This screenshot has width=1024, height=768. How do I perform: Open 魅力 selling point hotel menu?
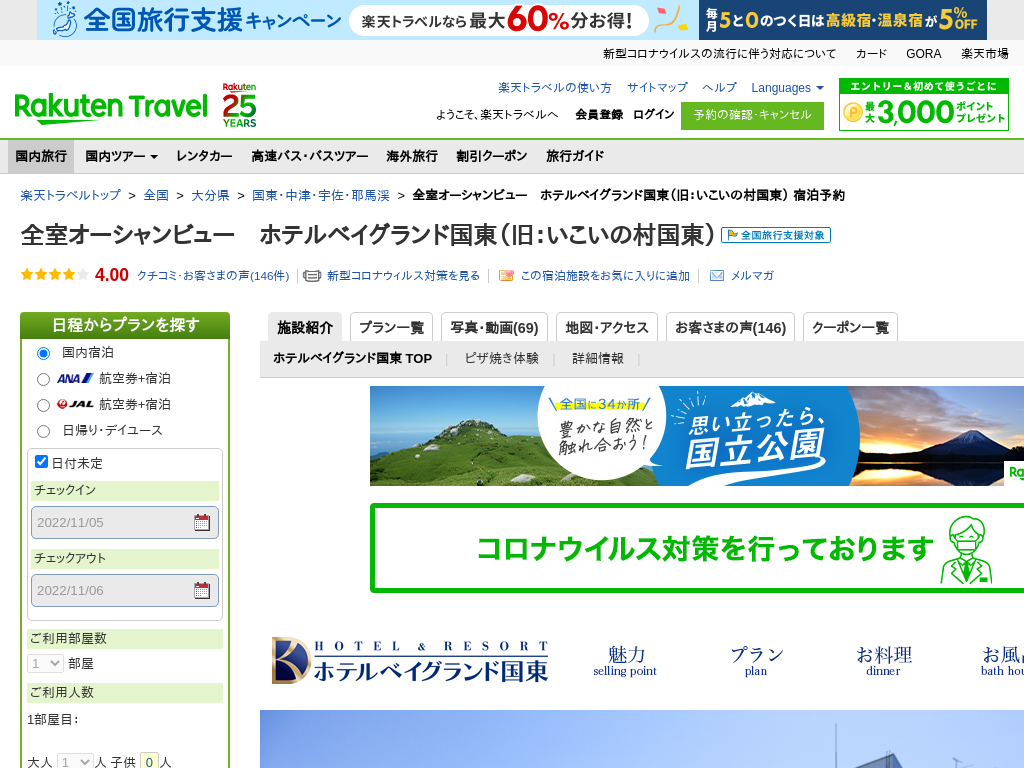(x=625, y=661)
